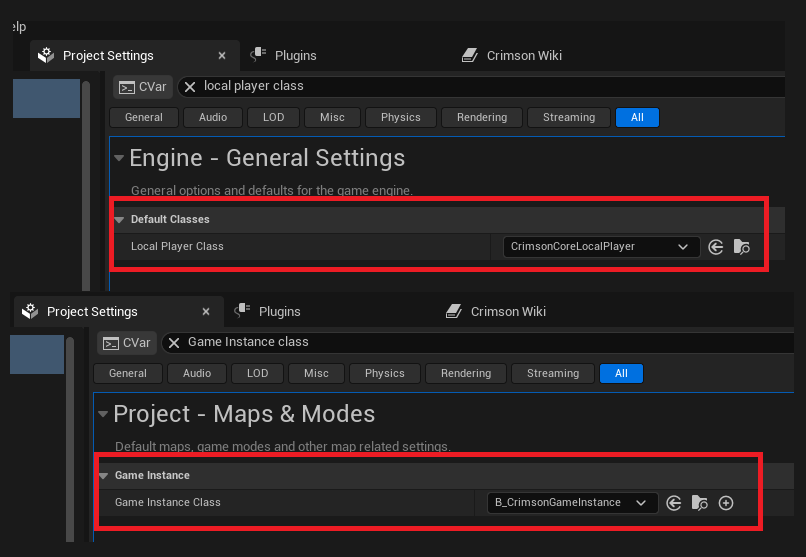This screenshot has height=557, width=806.
Task: Select the upper Audio filter
Action: (213, 117)
